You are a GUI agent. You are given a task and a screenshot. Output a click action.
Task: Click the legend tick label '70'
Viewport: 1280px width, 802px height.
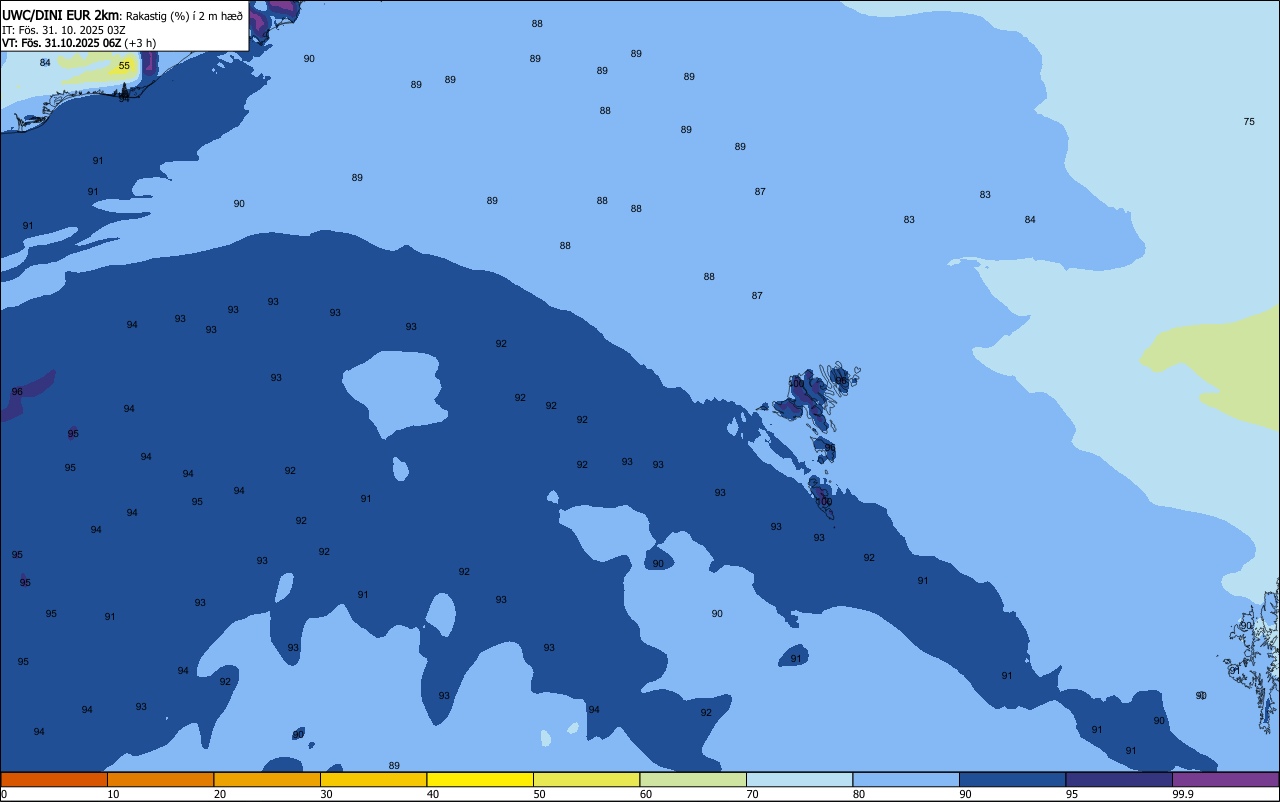(752, 794)
